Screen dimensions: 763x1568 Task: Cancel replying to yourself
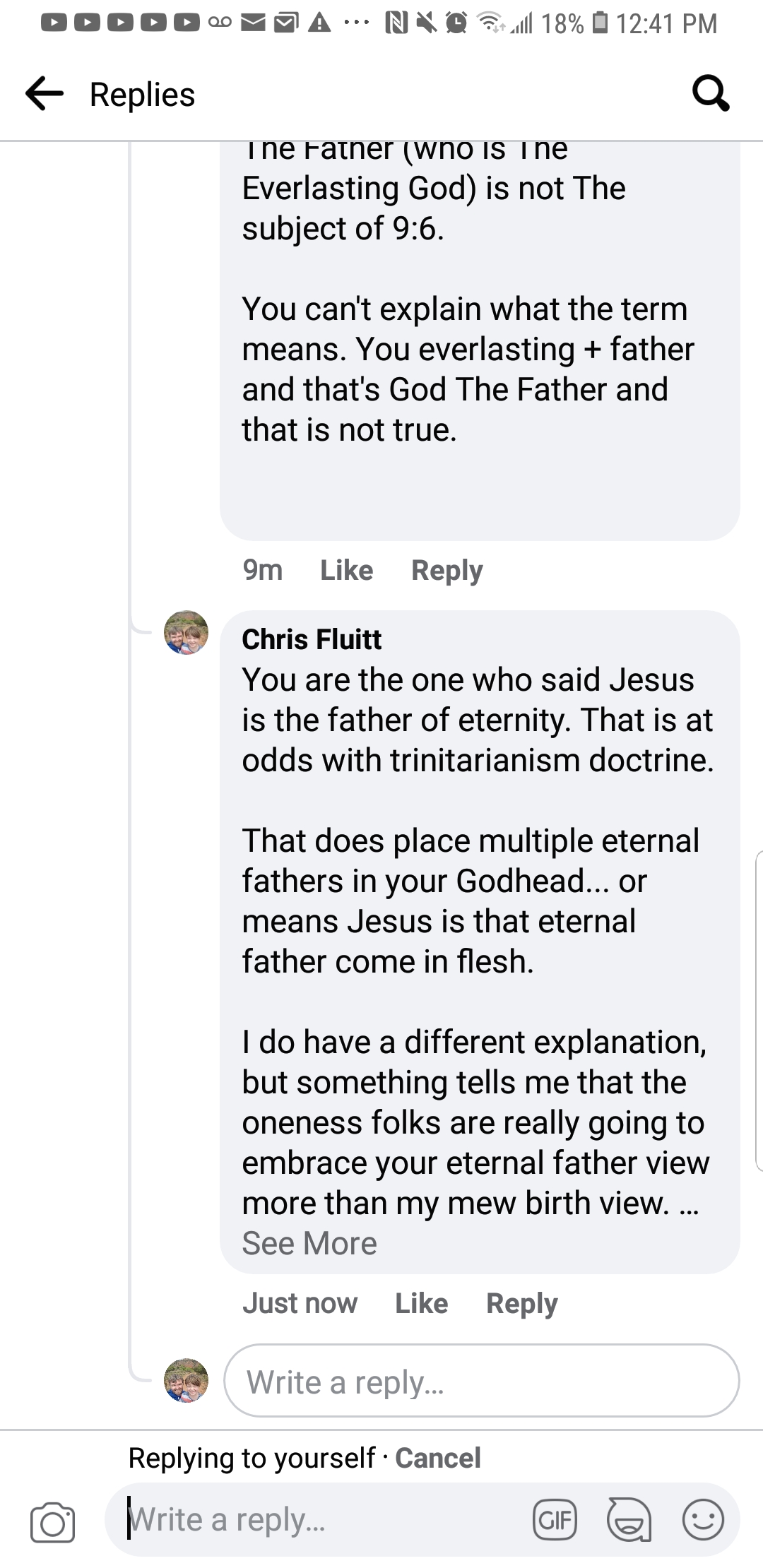tap(438, 1458)
